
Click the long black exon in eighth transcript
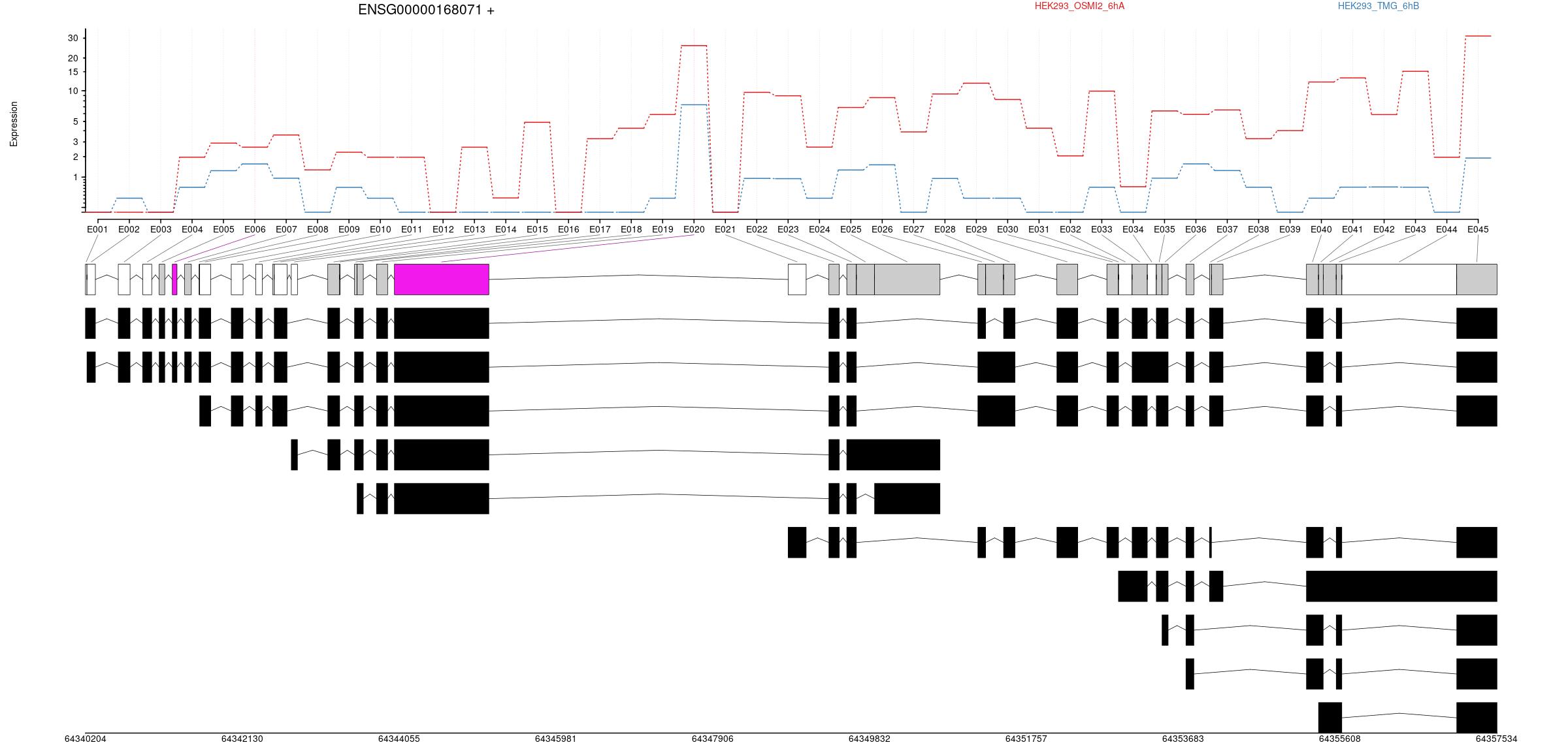pos(1401,586)
